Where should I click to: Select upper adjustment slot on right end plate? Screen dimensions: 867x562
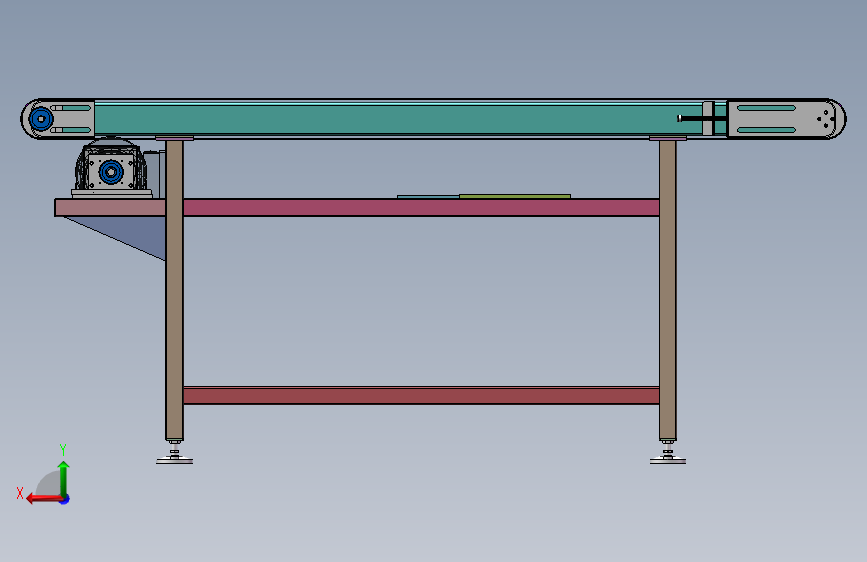766,108
